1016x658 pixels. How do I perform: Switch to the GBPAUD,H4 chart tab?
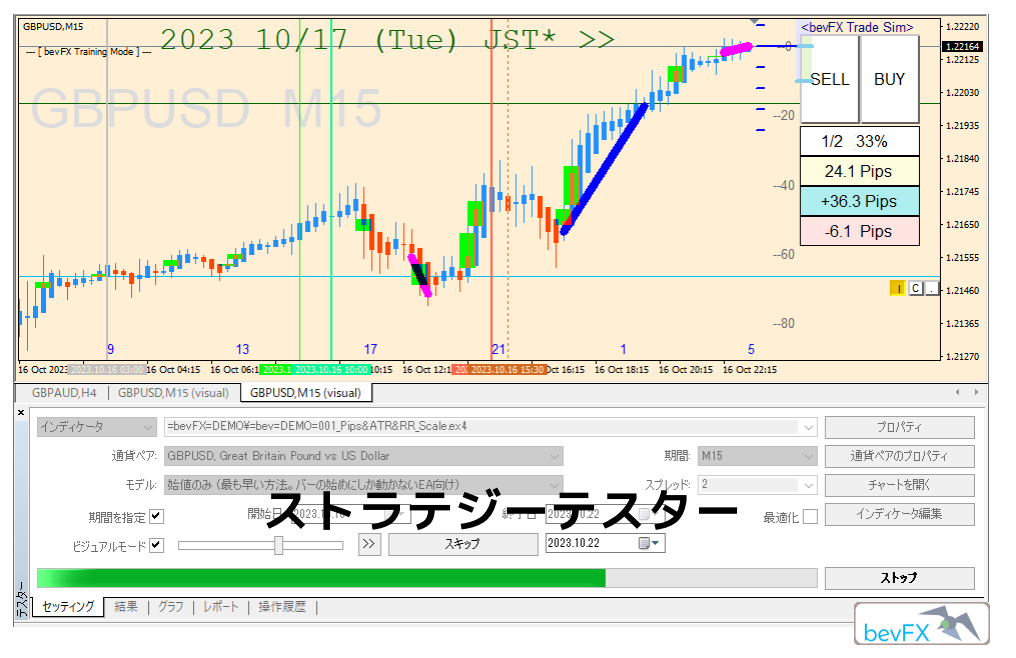point(64,393)
